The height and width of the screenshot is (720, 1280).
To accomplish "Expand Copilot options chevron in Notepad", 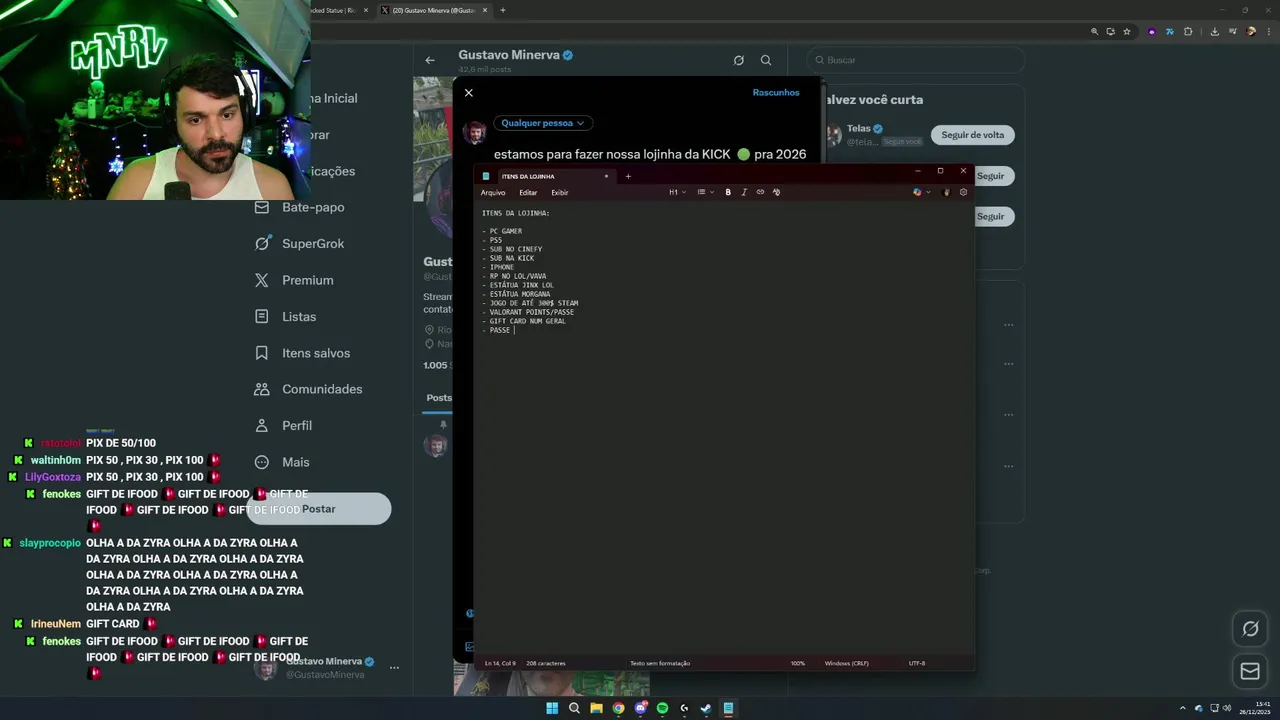I will pyautogui.click(x=928, y=192).
